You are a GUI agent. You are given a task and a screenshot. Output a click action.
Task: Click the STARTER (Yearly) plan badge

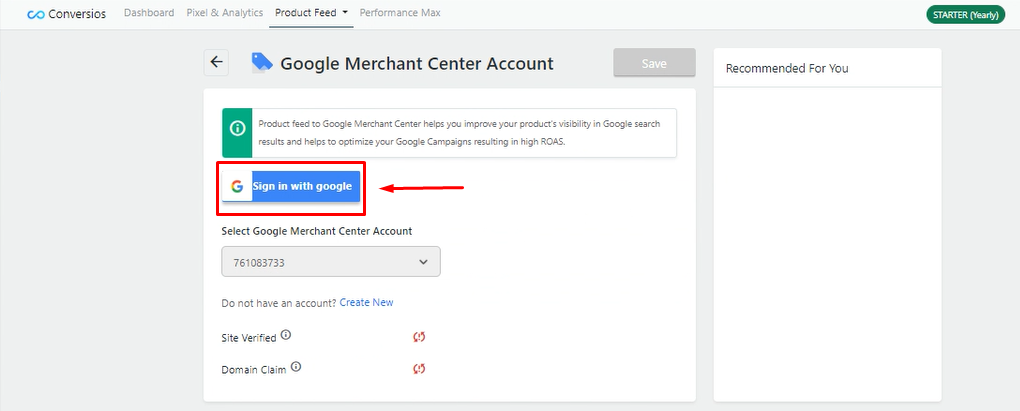tap(965, 15)
